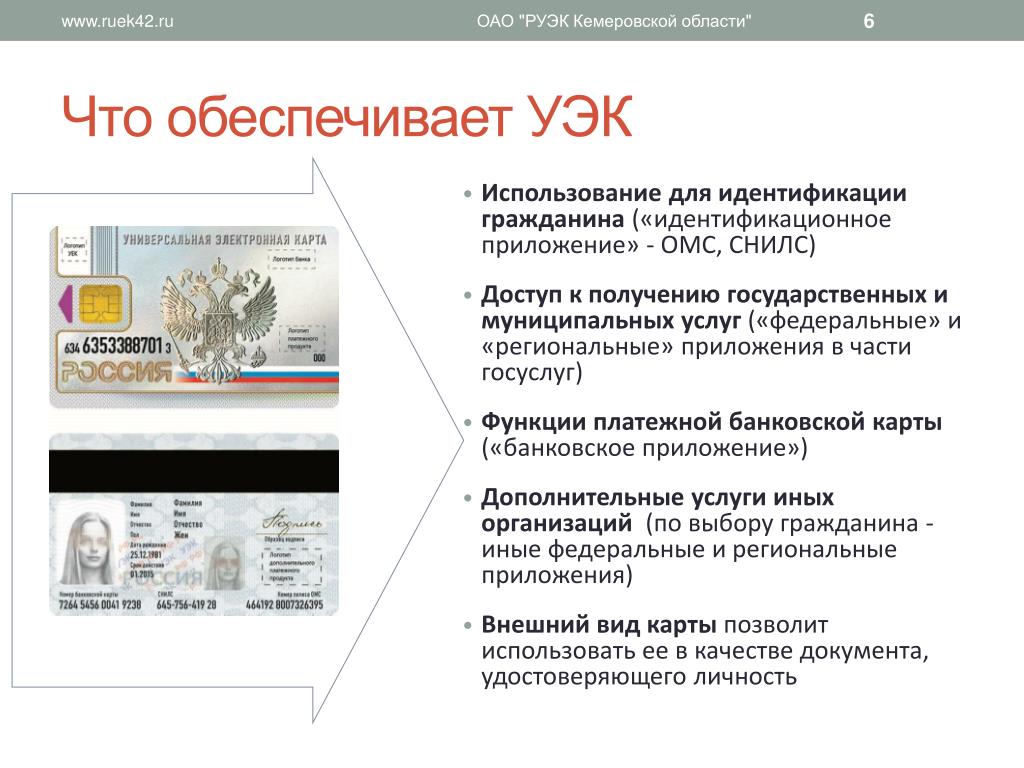Screen dimensions: 1024x768
Task: Click "Логотип УЭК" placeholder on card front
Action: tap(72, 249)
